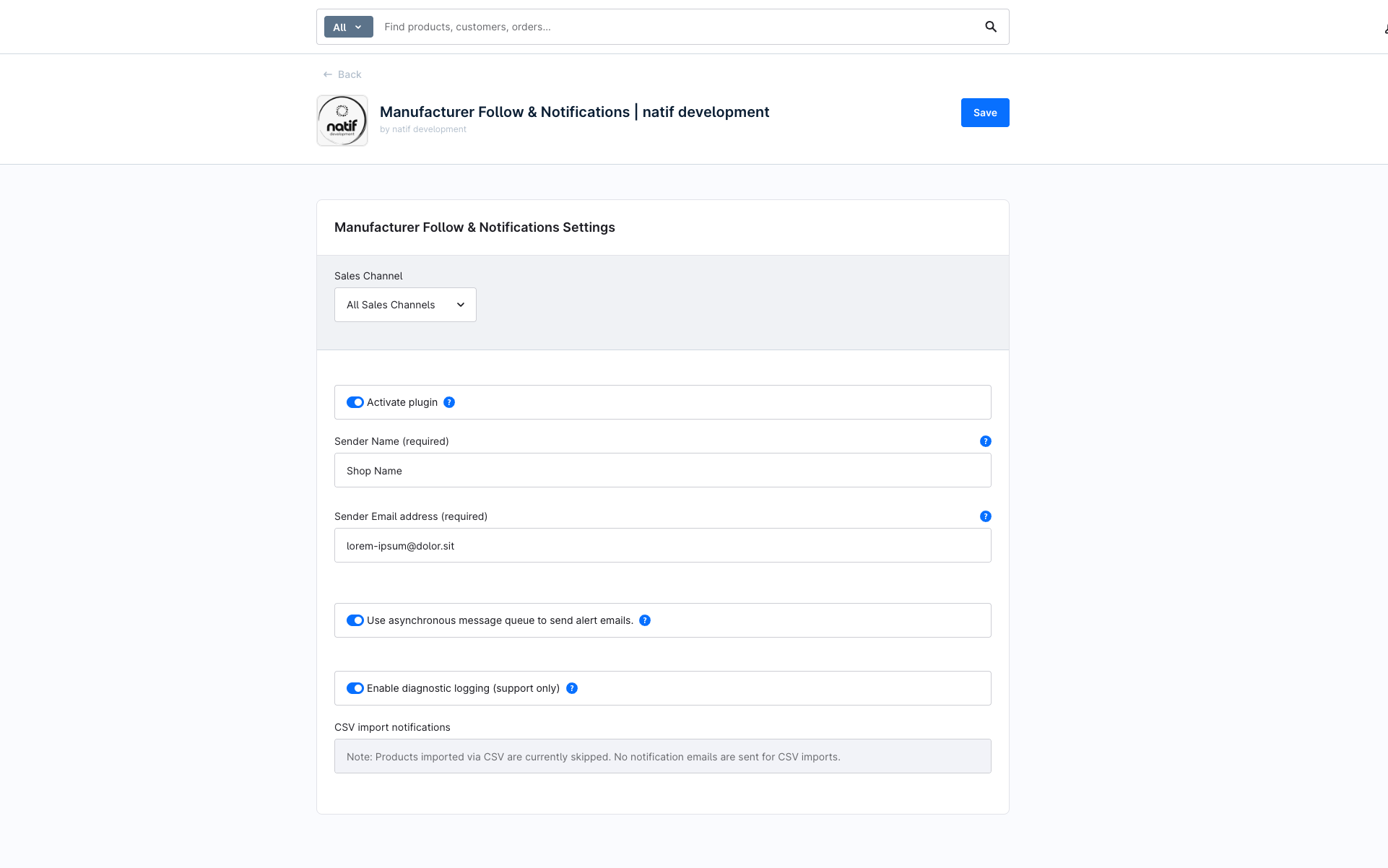Image resolution: width=1388 pixels, height=868 pixels.
Task: Click the diagnostic logging help icon
Action: pyautogui.click(x=572, y=688)
